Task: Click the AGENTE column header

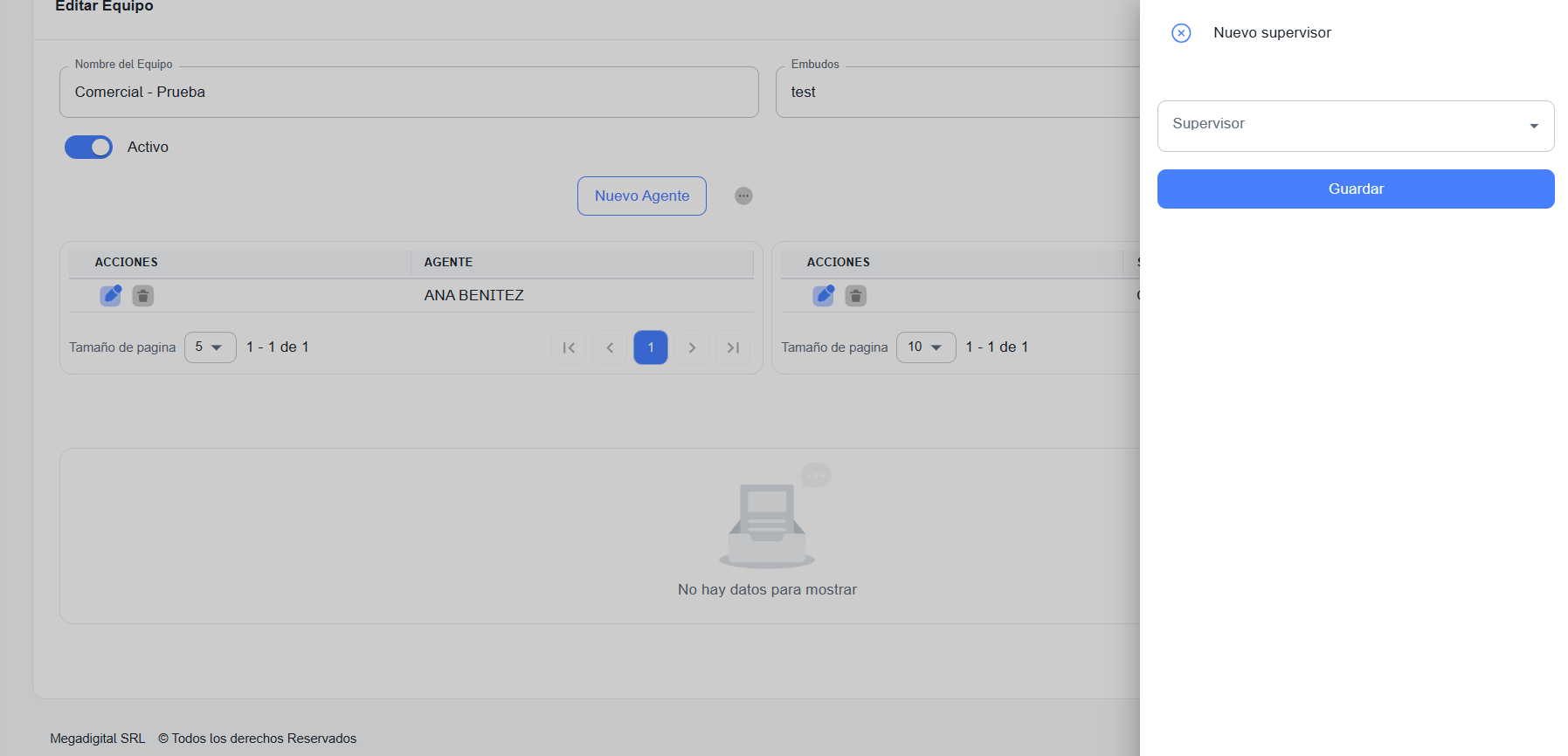Action: point(448,262)
